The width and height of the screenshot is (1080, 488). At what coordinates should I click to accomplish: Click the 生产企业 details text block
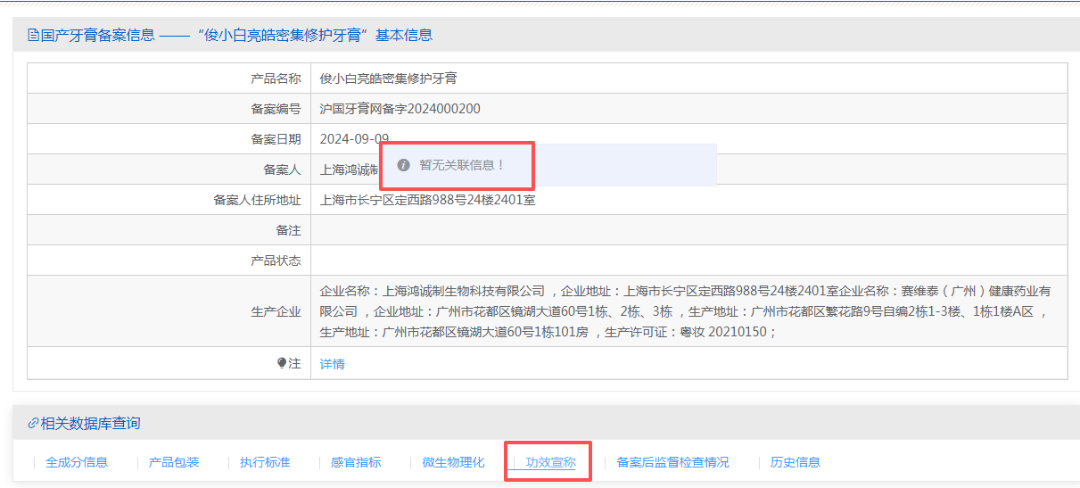click(x=685, y=311)
